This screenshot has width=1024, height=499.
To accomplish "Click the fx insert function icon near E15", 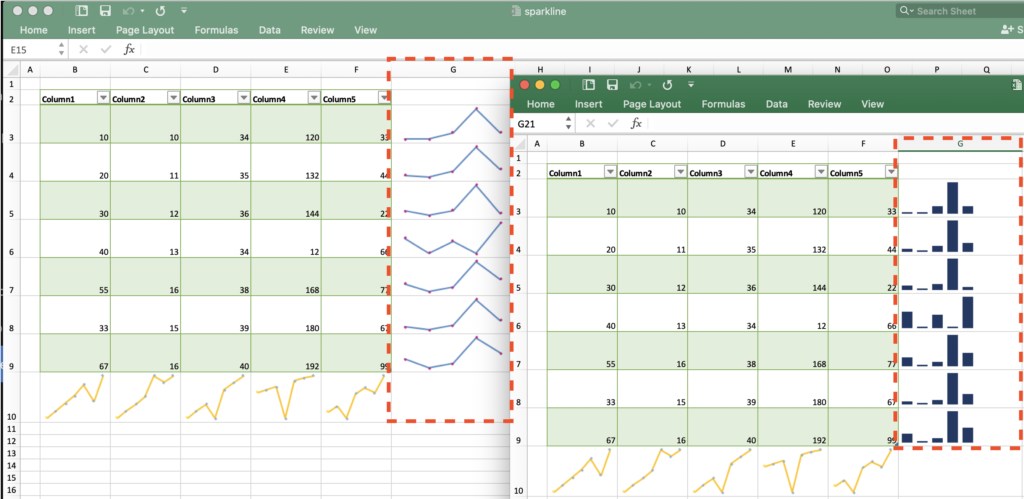I will (129, 49).
